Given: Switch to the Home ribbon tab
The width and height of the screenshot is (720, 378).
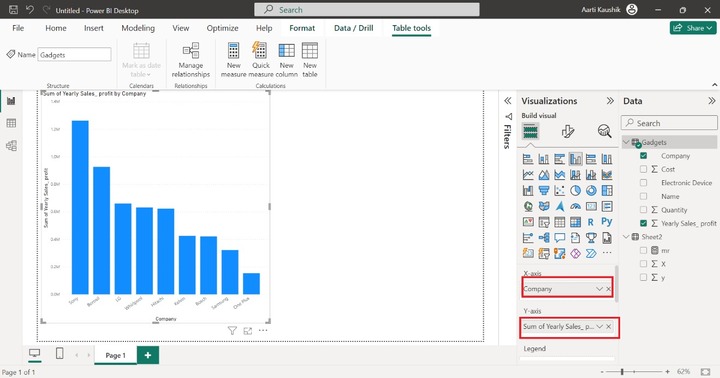Looking at the screenshot, I should tap(56, 28).
